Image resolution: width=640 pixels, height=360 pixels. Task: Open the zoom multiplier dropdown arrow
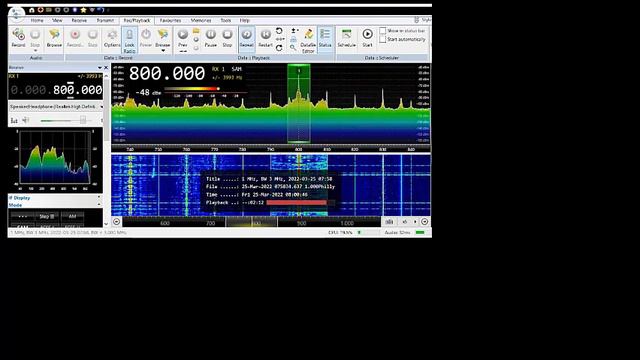click(x=415, y=222)
